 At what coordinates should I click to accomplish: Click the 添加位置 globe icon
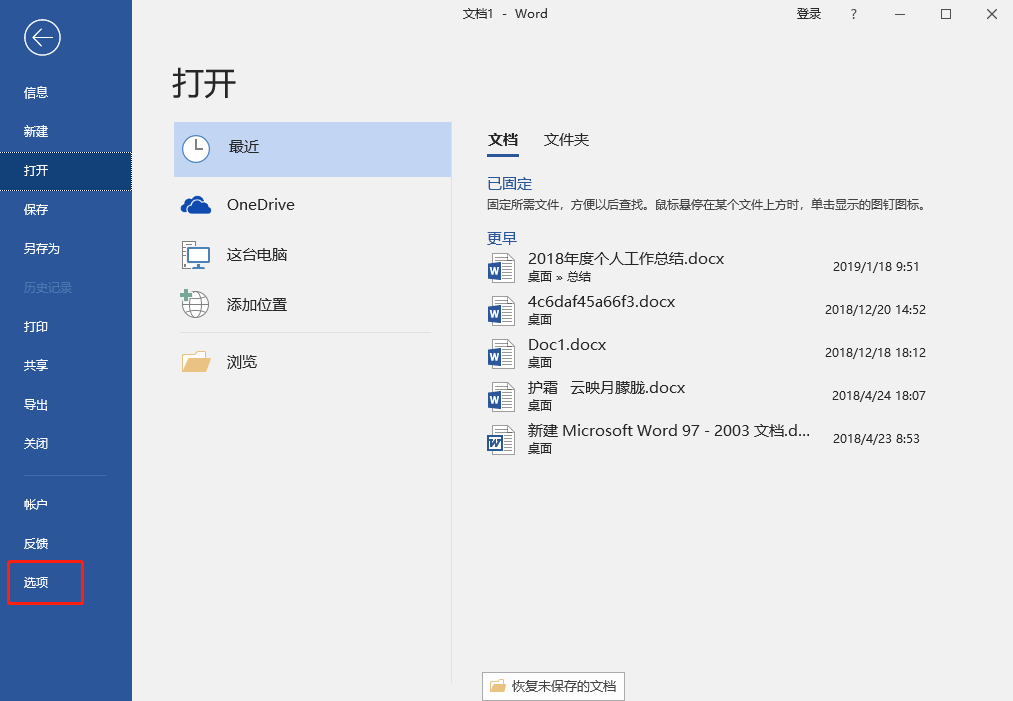click(195, 304)
